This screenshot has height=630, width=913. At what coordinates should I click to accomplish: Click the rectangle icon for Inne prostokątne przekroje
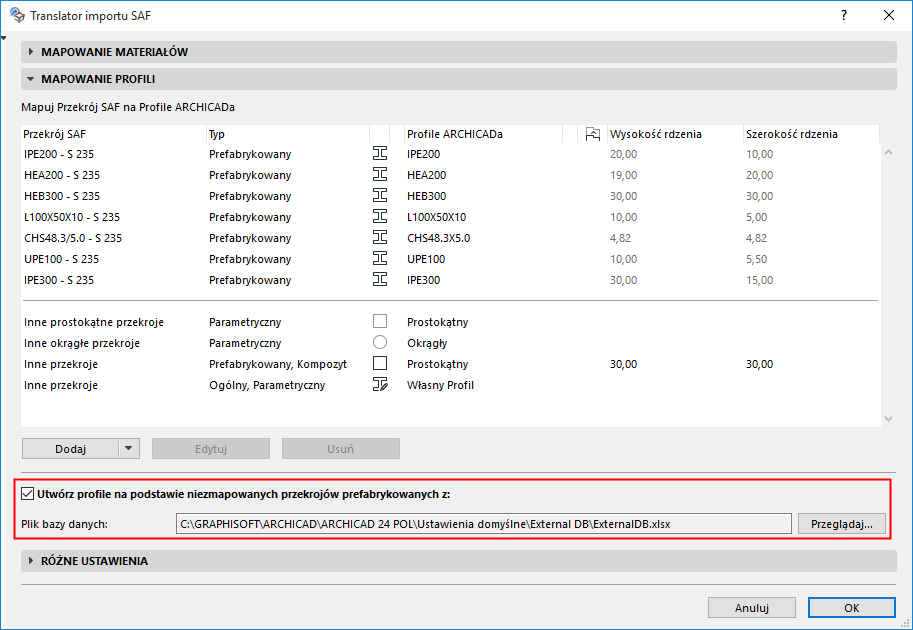click(x=380, y=321)
